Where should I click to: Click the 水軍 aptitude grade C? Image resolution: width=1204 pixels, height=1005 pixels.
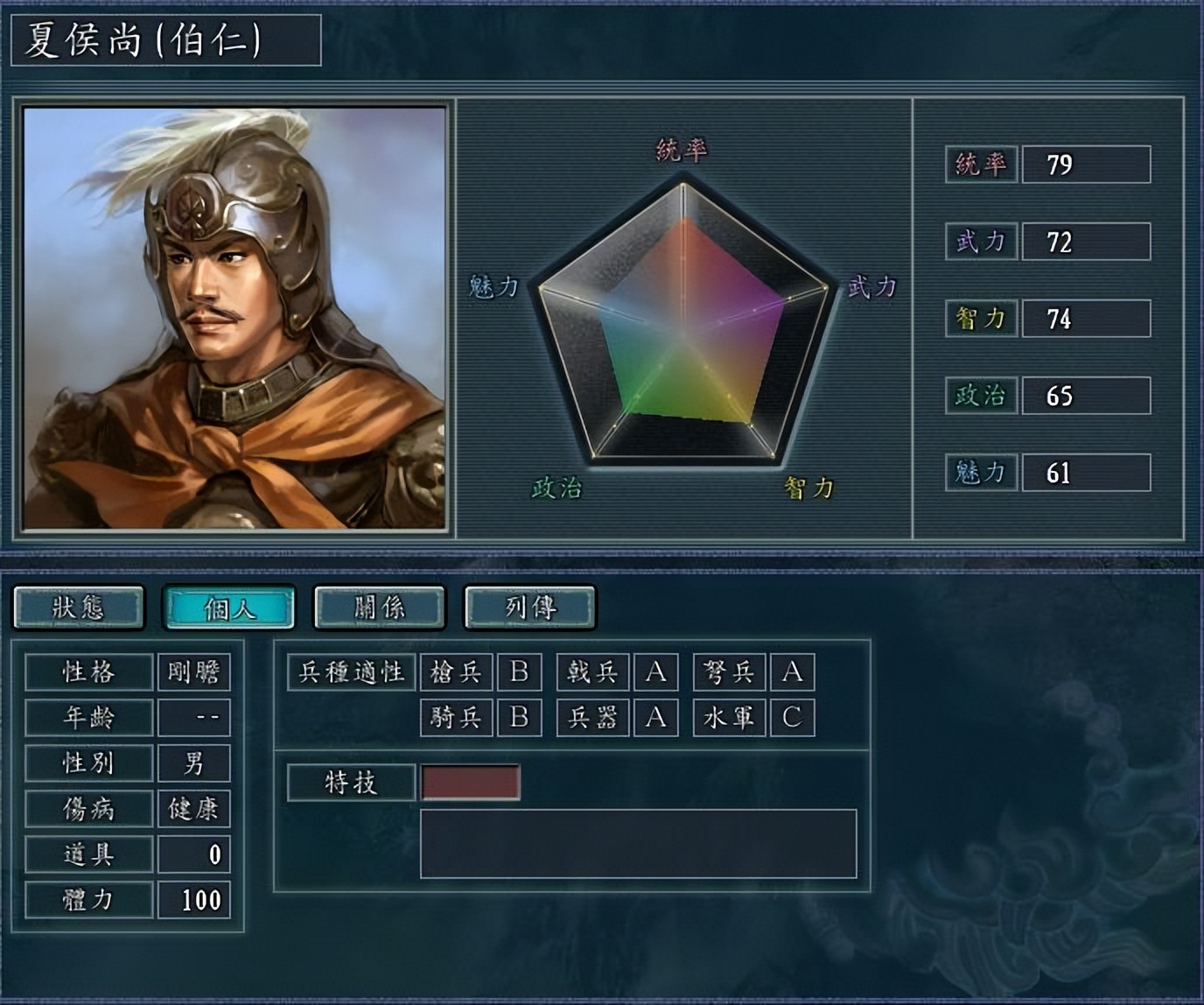point(793,717)
